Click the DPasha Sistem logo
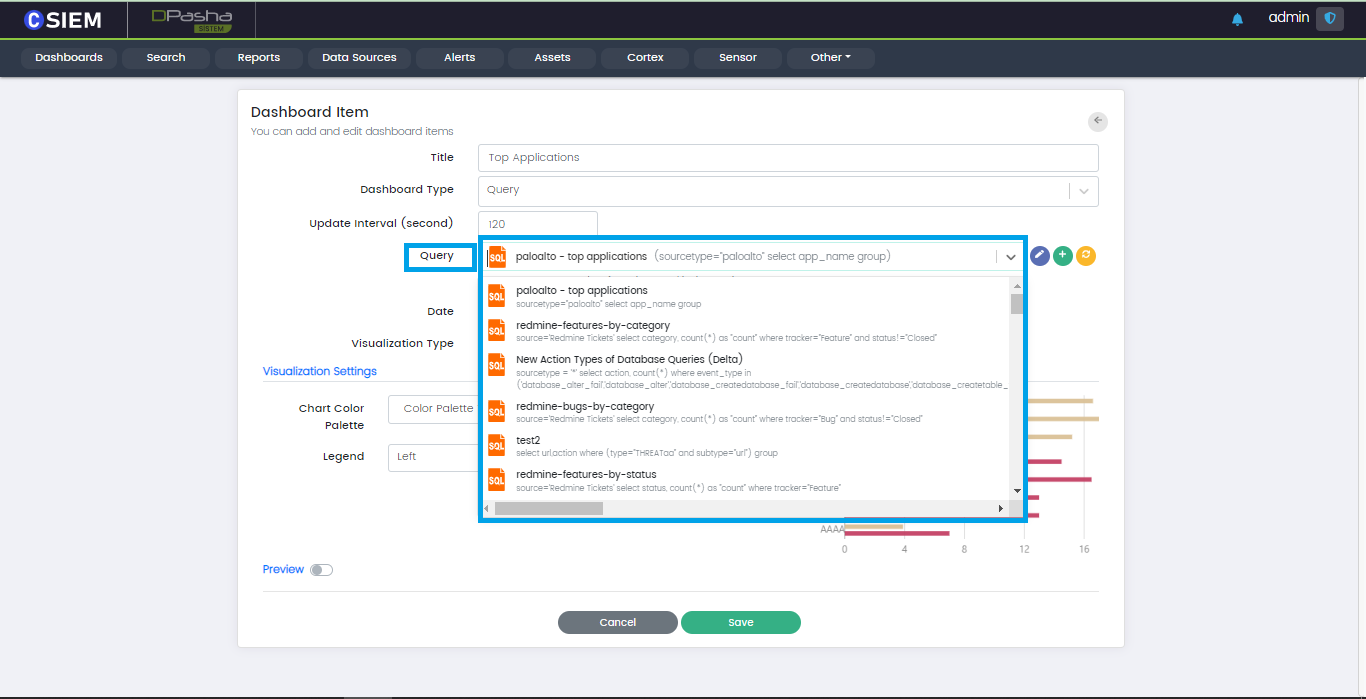Image resolution: width=1366 pixels, height=699 pixels. click(191, 20)
